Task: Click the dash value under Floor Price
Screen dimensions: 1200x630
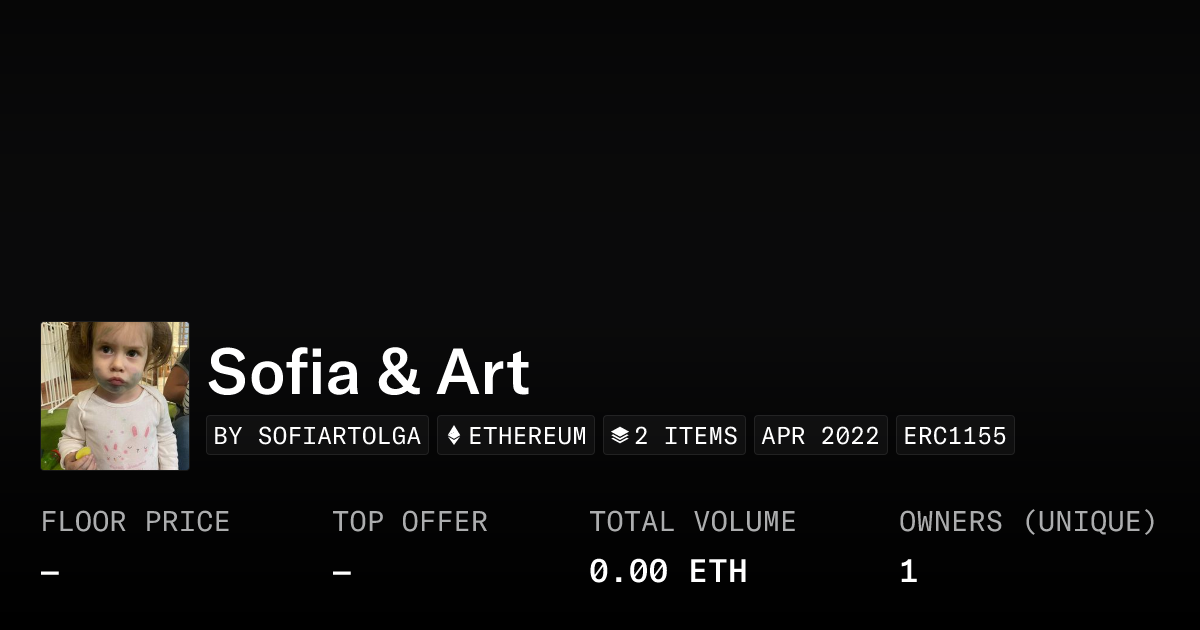Action: point(50,572)
